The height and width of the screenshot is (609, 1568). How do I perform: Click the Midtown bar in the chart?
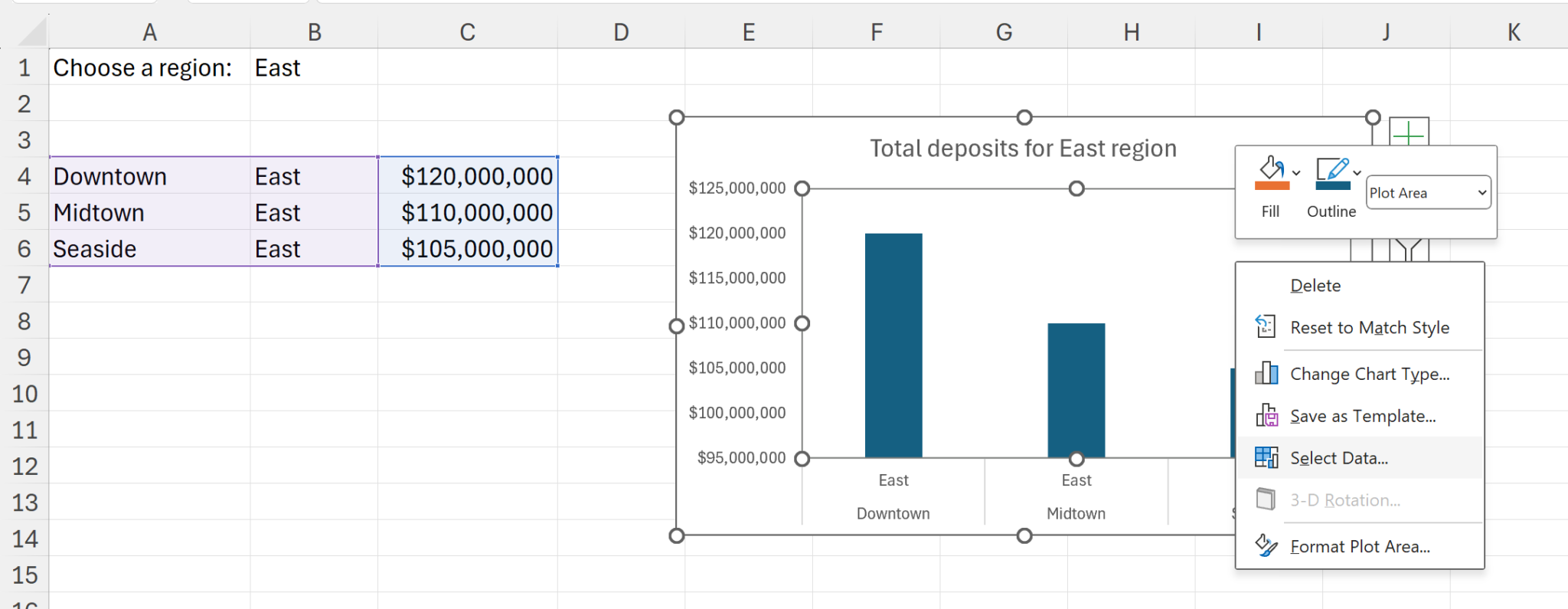pyautogui.click(x=1076, y=389)
